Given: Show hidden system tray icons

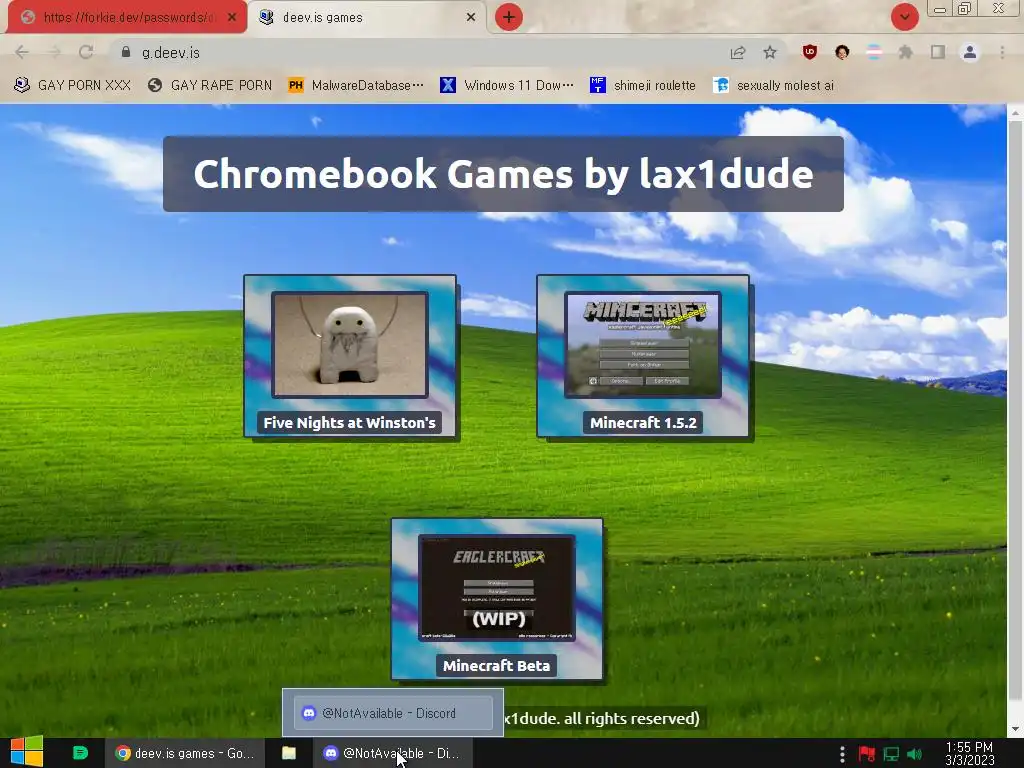Looking at the screenshot, I should 842,754.
